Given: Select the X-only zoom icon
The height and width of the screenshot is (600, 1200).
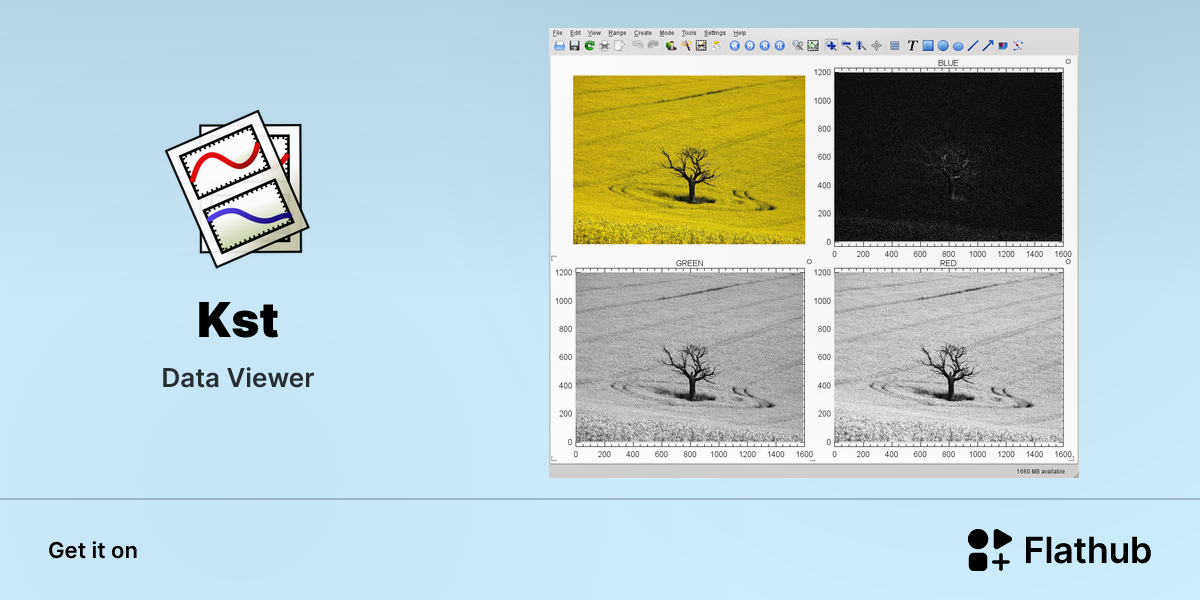Looking at the screenshot, I should [846, 46].
